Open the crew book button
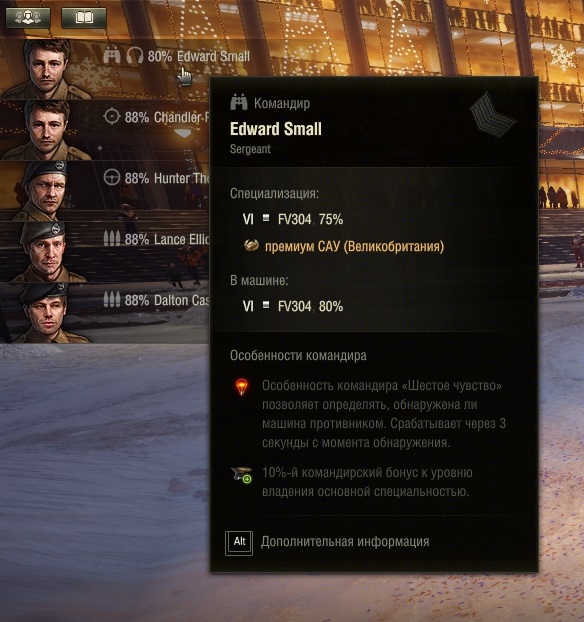Screen dimensions: 584x622 click(x=84, y=17)
